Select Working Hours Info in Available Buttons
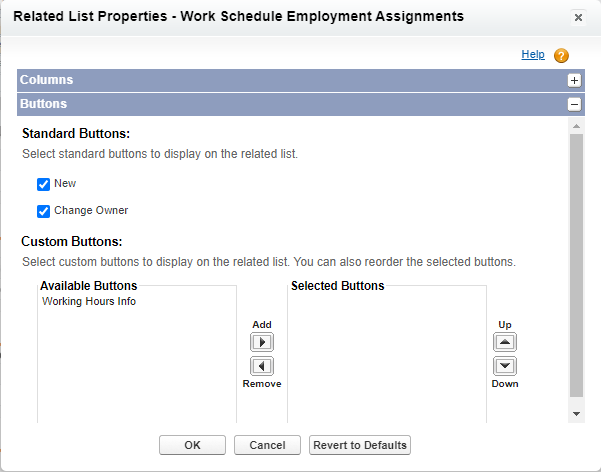 point(89,301)
